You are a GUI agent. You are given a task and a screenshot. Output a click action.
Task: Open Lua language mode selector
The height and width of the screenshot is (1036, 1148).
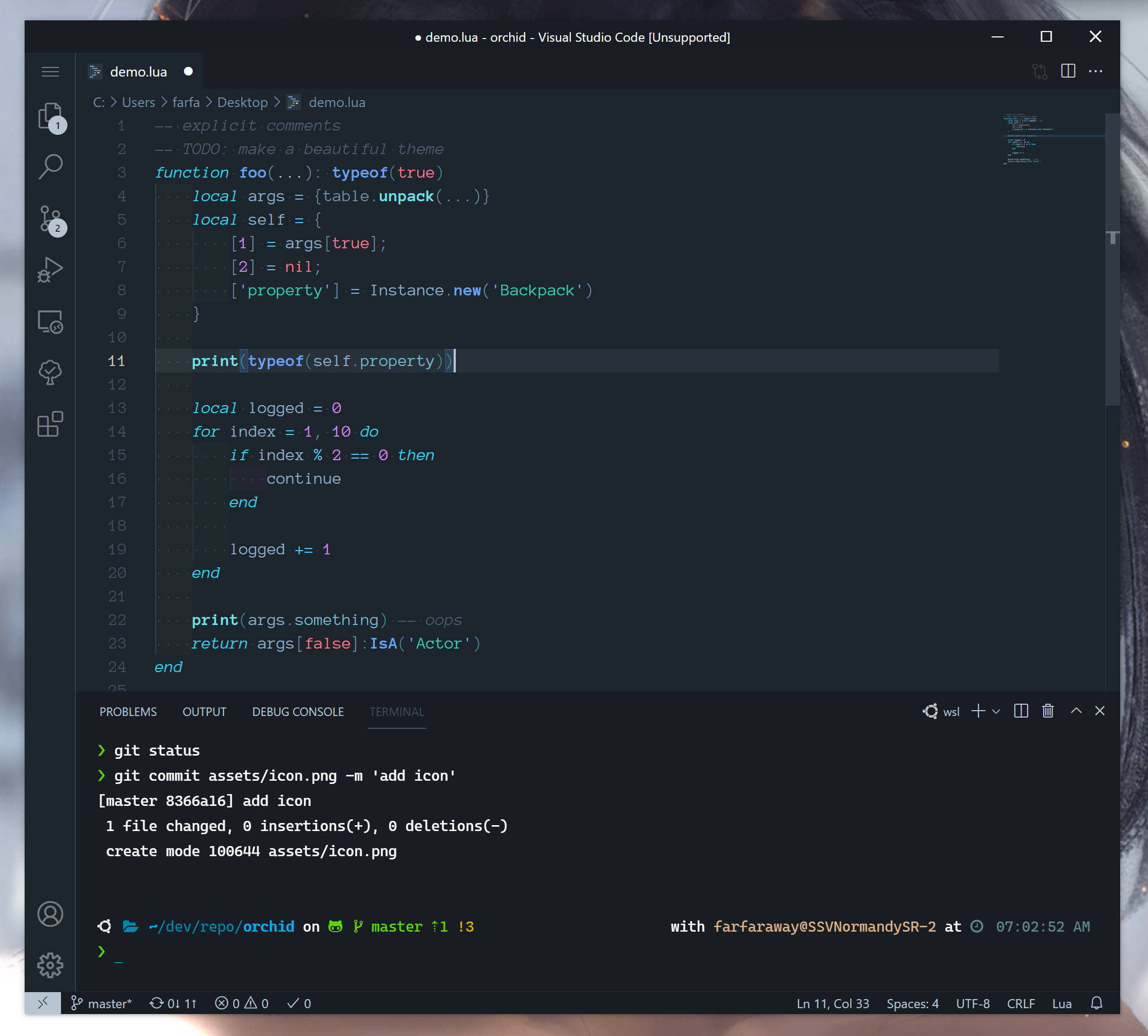click(1061, 1003)
